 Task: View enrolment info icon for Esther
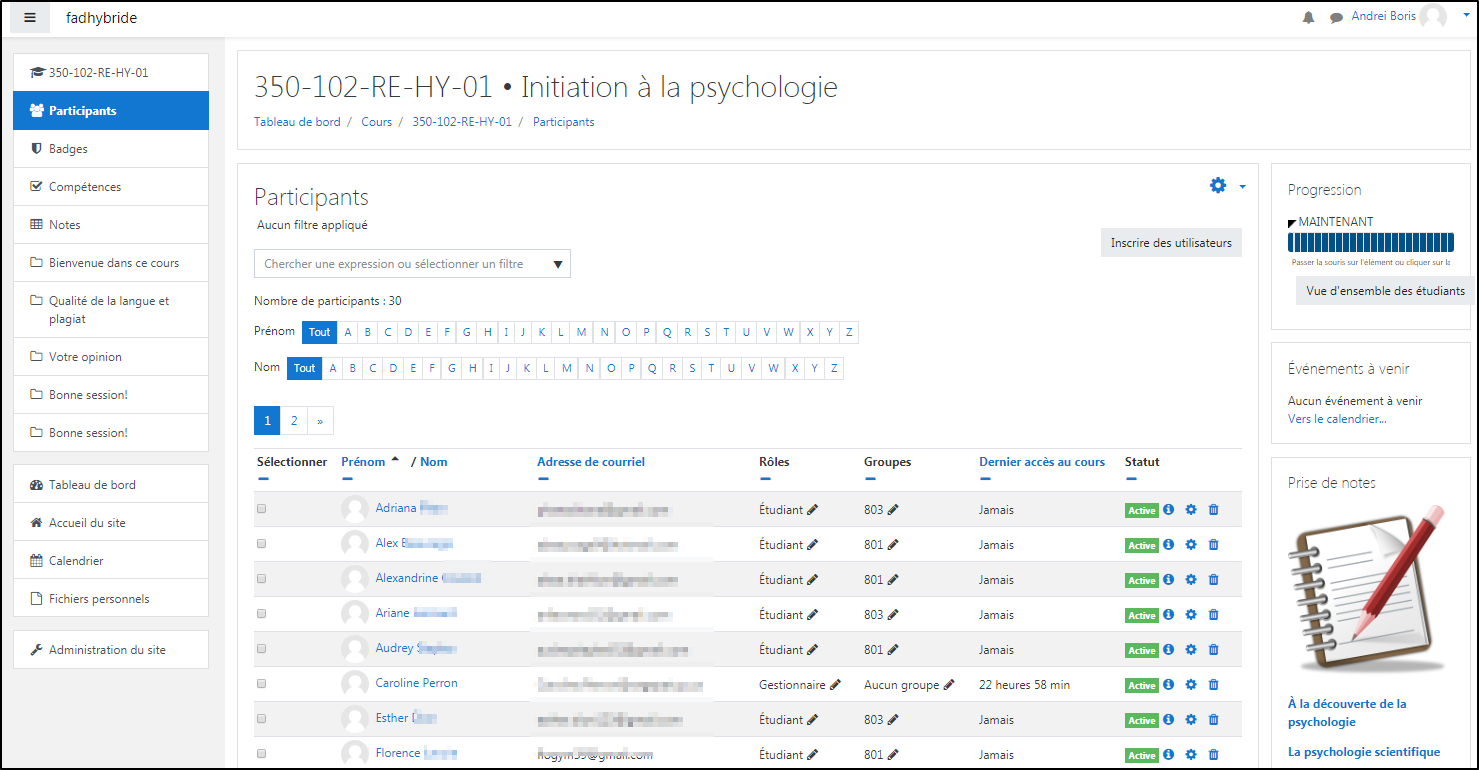click(1168, 720)
